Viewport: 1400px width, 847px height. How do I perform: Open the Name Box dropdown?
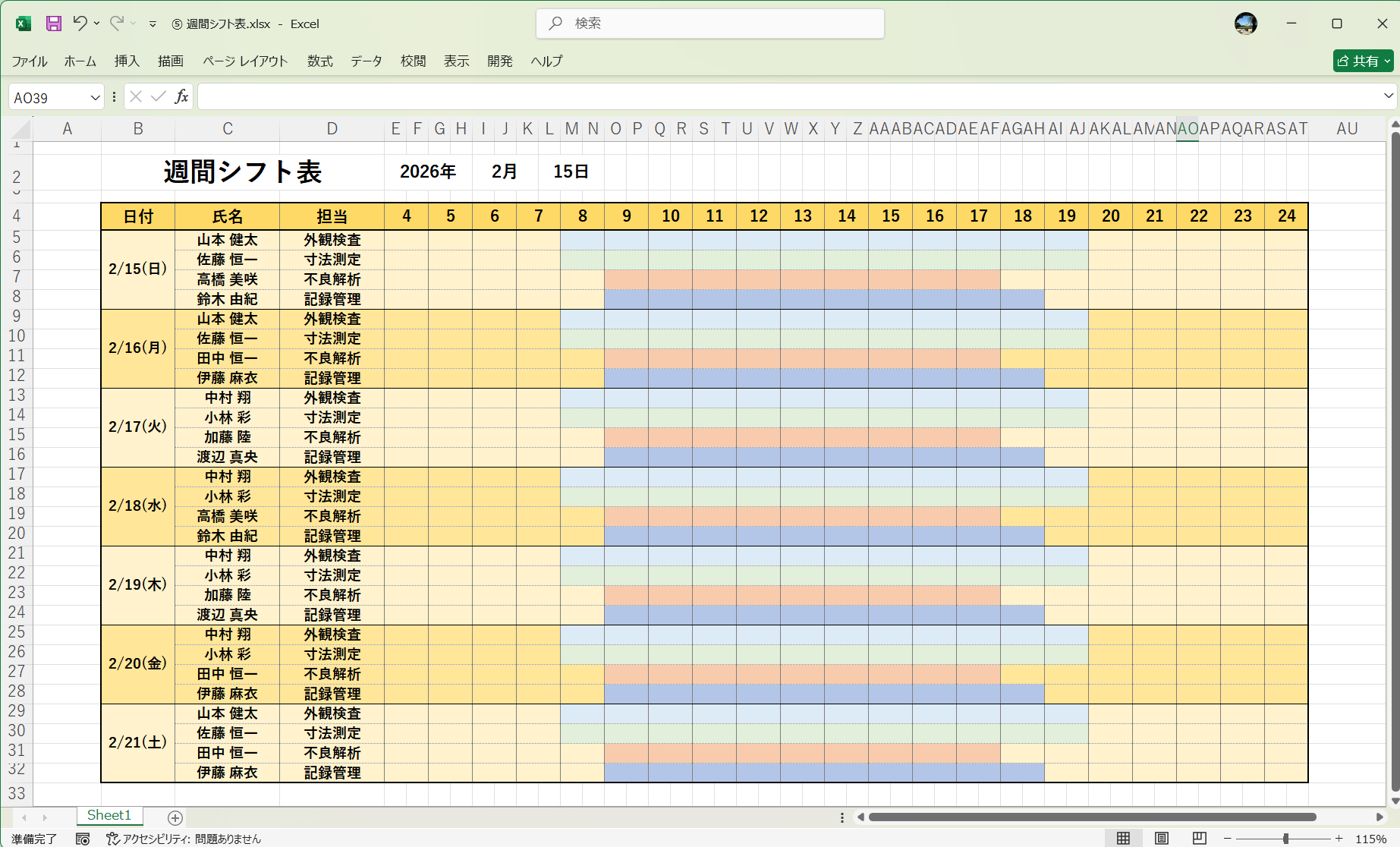pyautogui.click(x=94, y=96)
